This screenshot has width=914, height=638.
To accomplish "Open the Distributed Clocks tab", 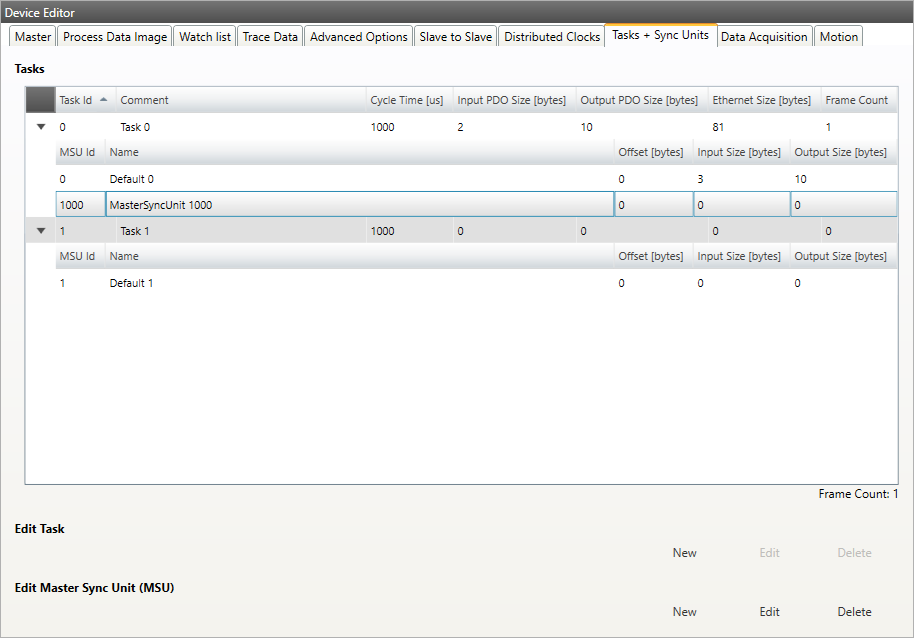I will pos(552,37).
